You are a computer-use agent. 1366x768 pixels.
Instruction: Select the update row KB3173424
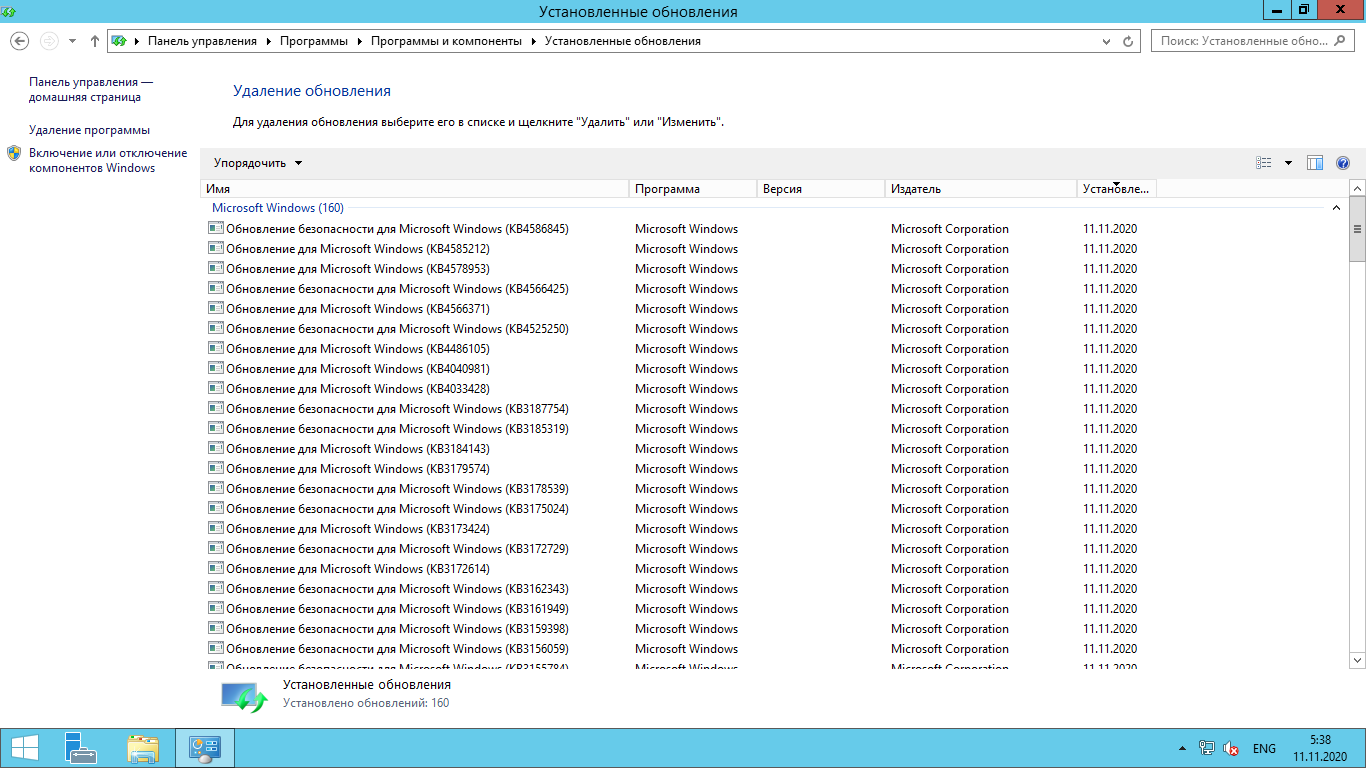[679, 529]
